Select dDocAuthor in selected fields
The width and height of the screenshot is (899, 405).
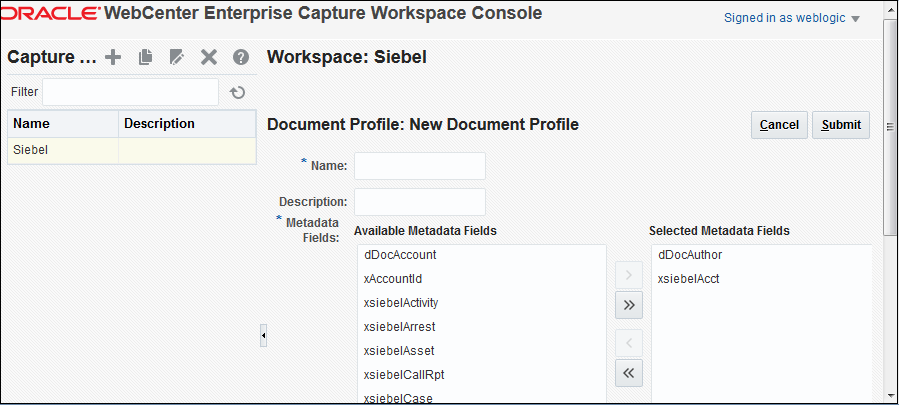(690, 255)
